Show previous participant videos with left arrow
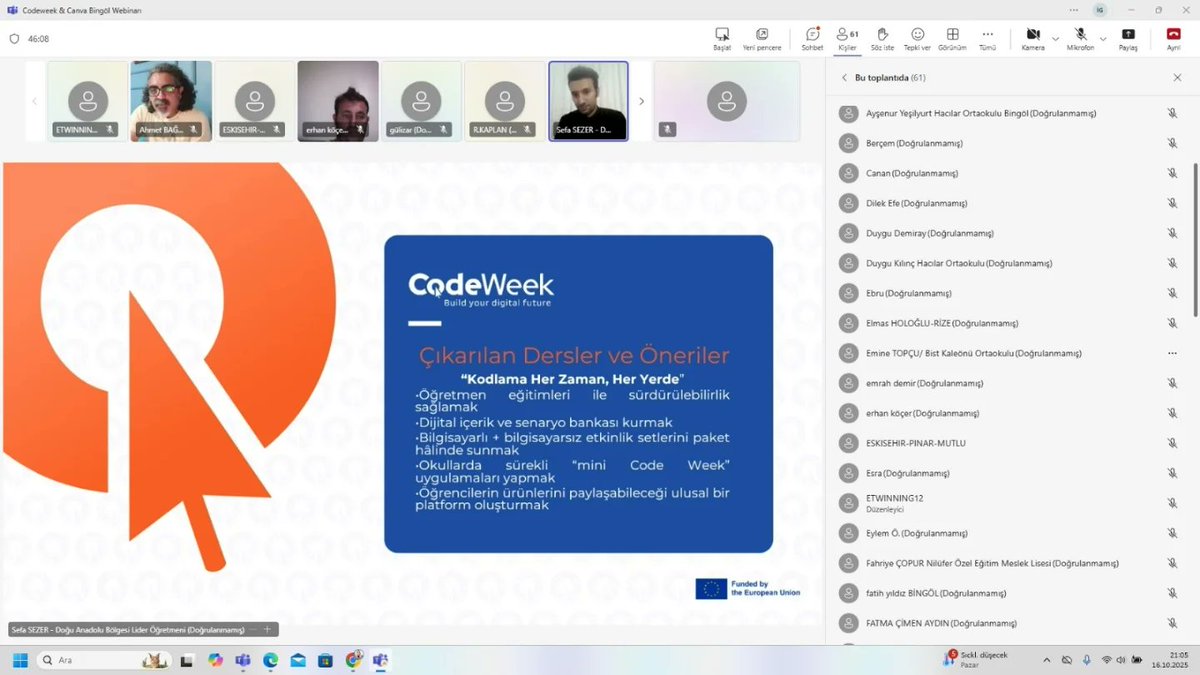This screenshot has width=1200, height=675. [35, 101]
